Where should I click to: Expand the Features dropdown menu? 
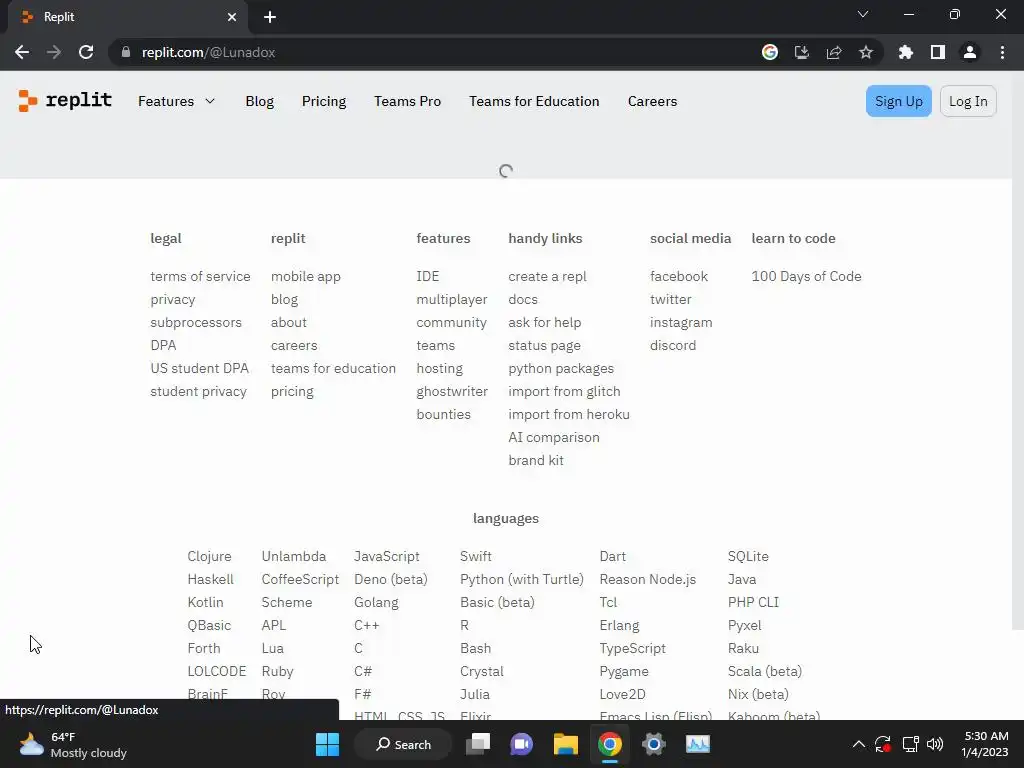[176, 101]
